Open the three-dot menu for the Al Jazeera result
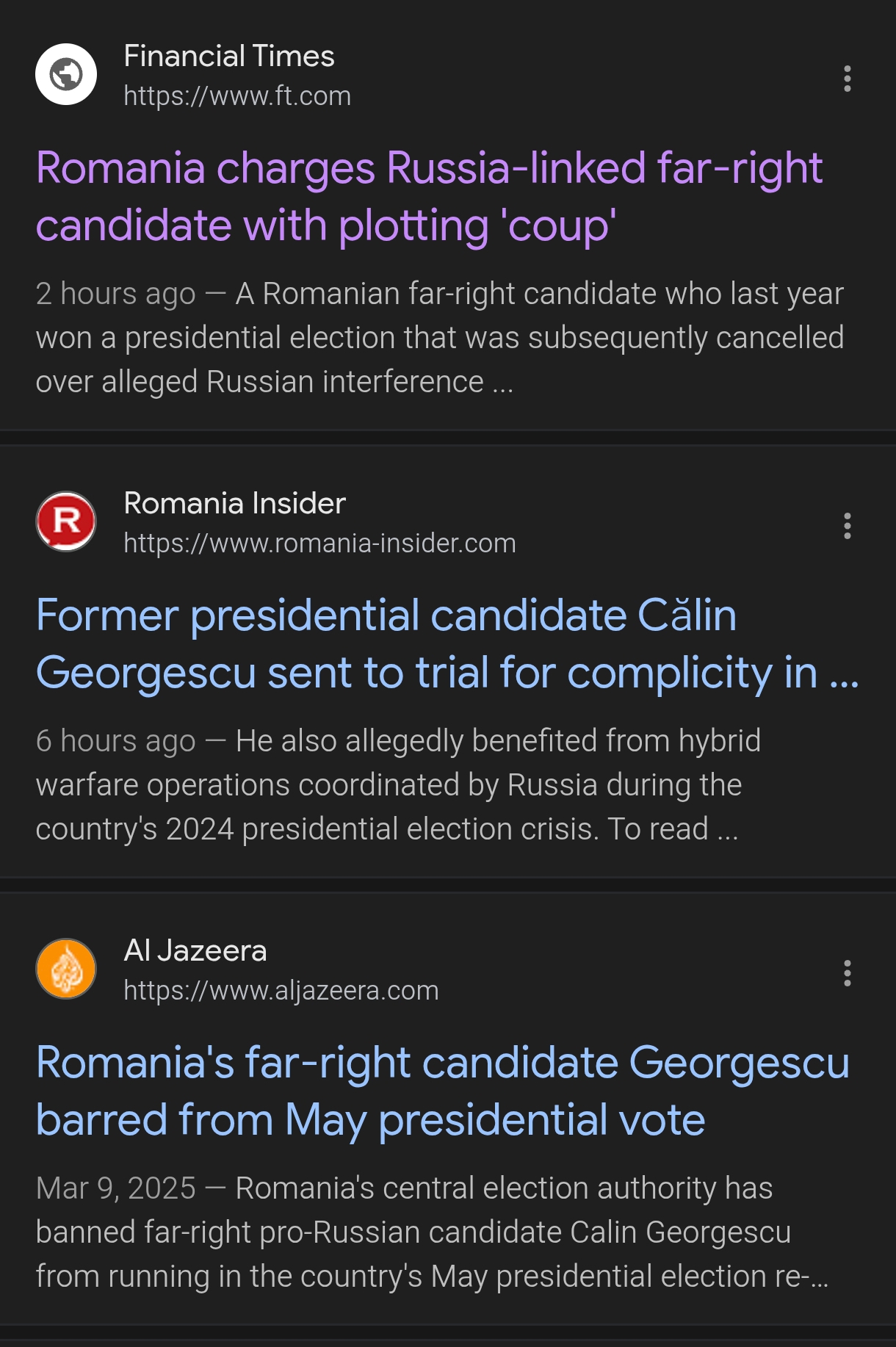Viewport: 896px width, 1347px height. [848, 973]
